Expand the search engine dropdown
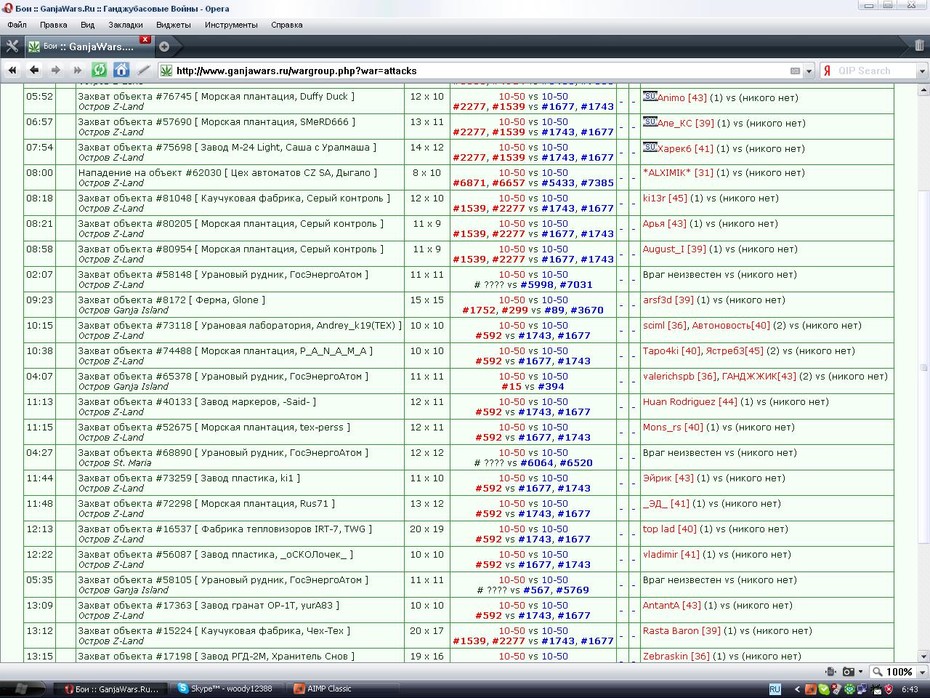Image resolution: width=930 pixels, height=698 pixels. tap(922, 71)
